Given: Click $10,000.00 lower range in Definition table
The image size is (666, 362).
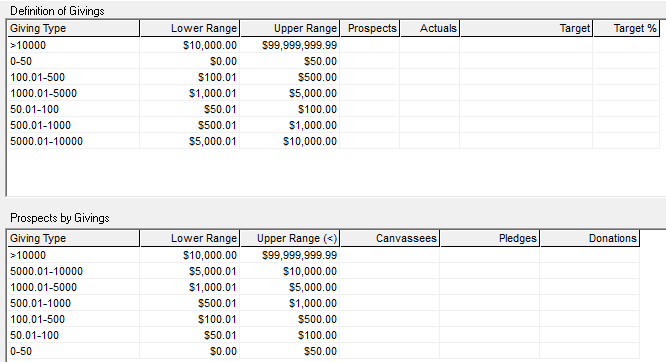Looking at the screenshot, I should (210, 45).
